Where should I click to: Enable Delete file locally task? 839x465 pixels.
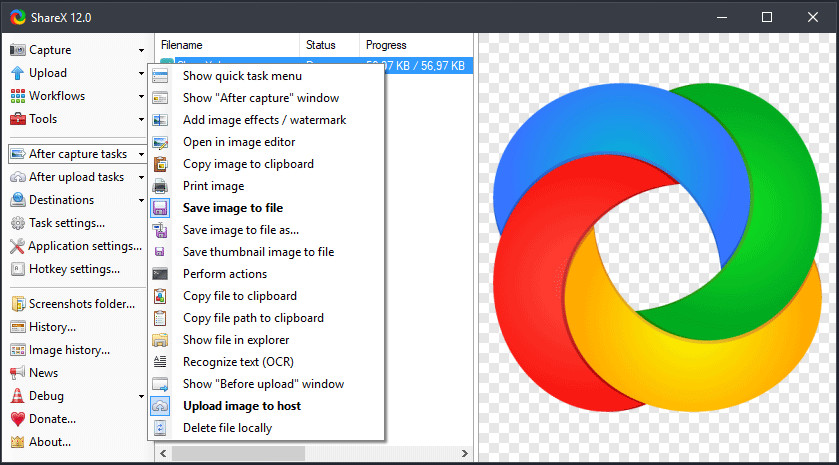[x=266, y=428]
